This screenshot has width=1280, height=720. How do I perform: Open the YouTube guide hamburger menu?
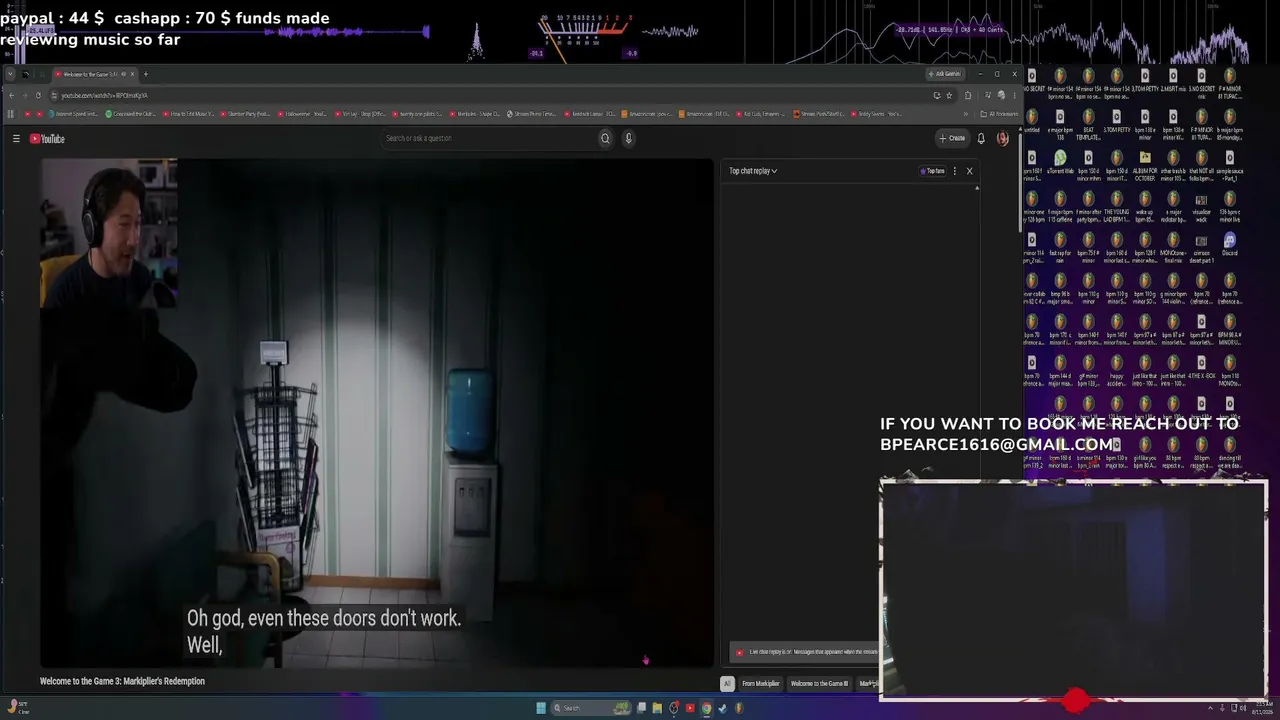click(16, 139)
